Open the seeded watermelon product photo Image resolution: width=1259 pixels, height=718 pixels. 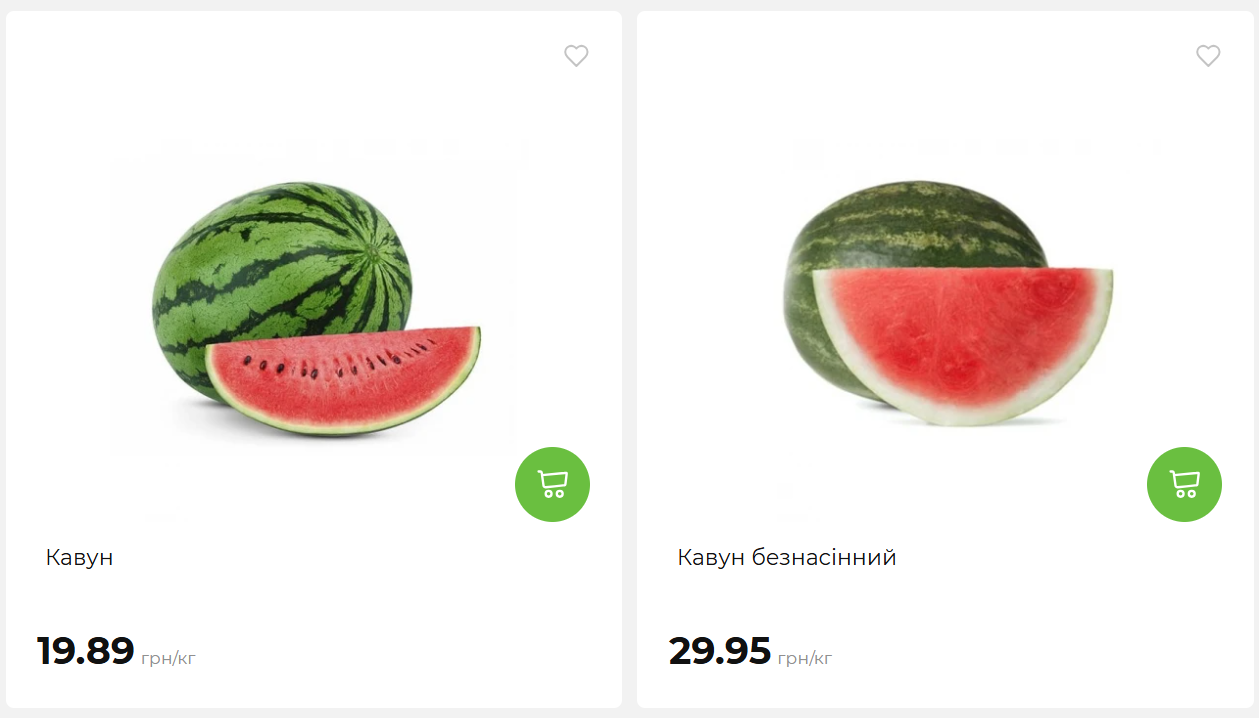coord(315,305)
